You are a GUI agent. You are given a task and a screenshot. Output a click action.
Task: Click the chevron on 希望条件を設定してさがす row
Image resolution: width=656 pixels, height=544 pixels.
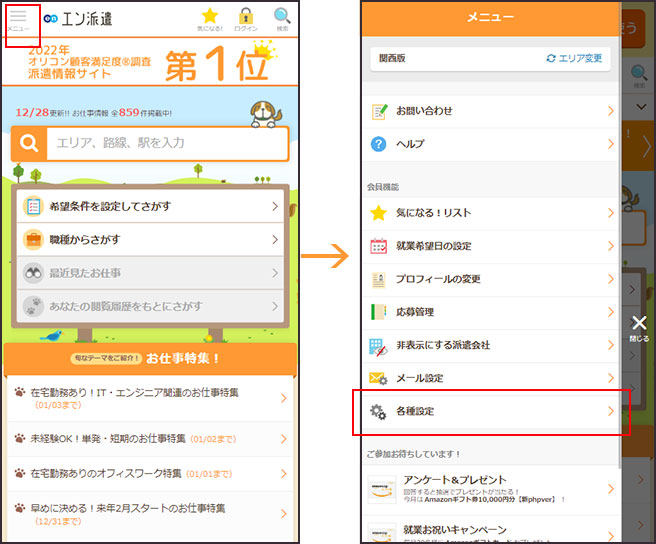(x=275, y=206)
